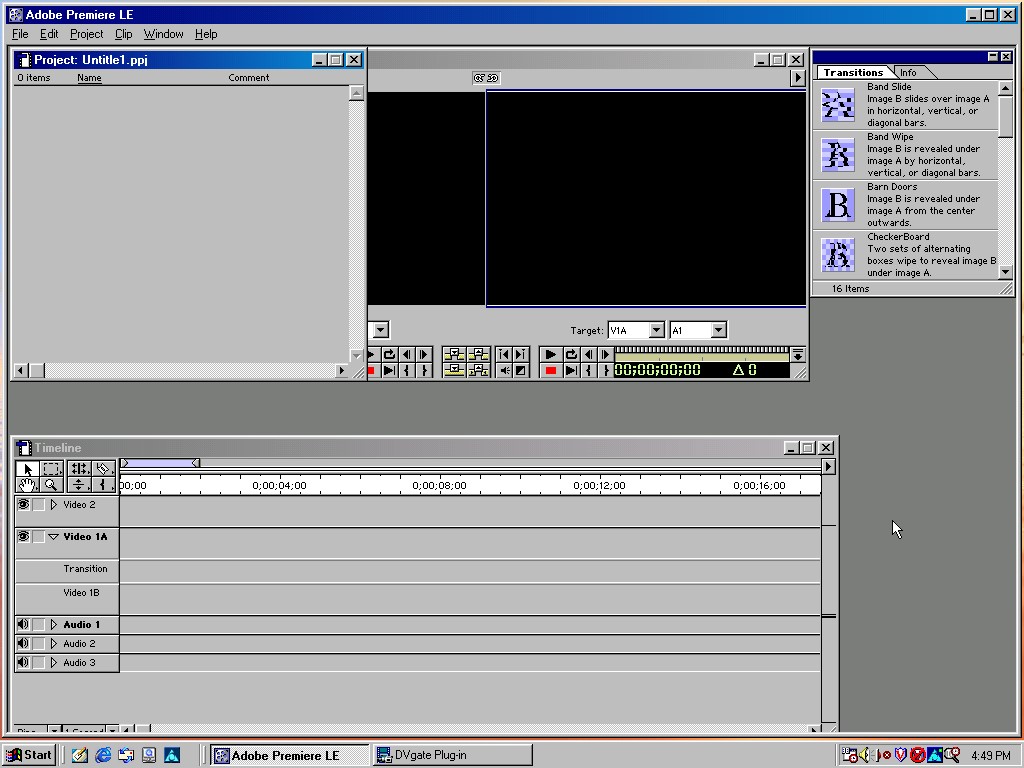The height and width of the screenshot is (768, 1024).
Task: Expand the Video 2 track
Action: [54, 504]
